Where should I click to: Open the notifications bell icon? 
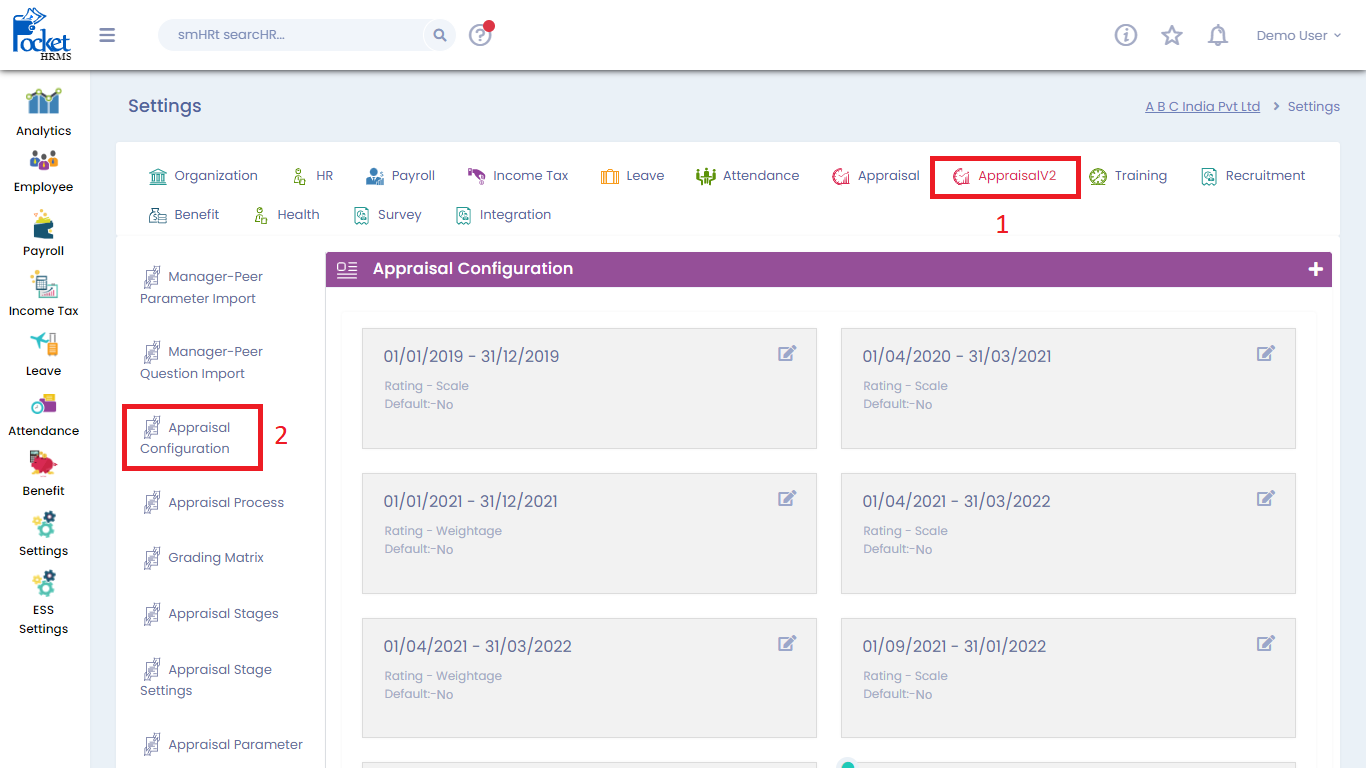click(1218, 35)
